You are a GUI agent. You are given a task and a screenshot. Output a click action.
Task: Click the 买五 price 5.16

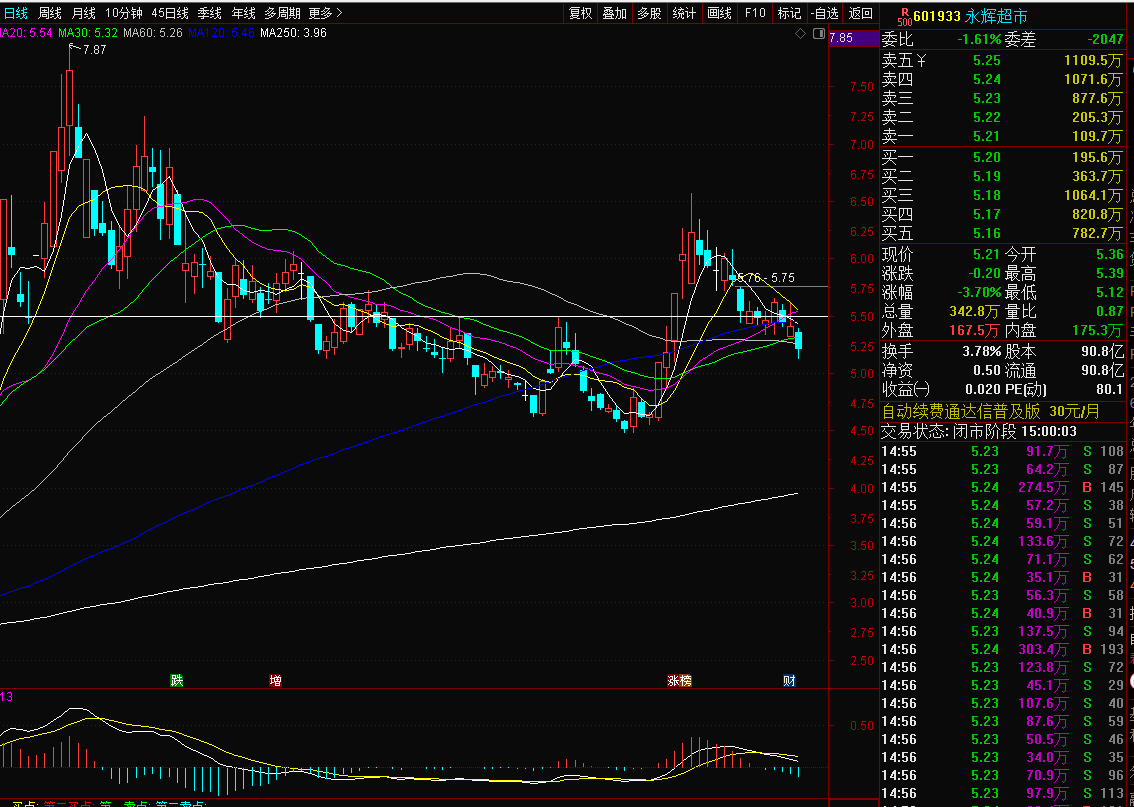tap(986, 234)
